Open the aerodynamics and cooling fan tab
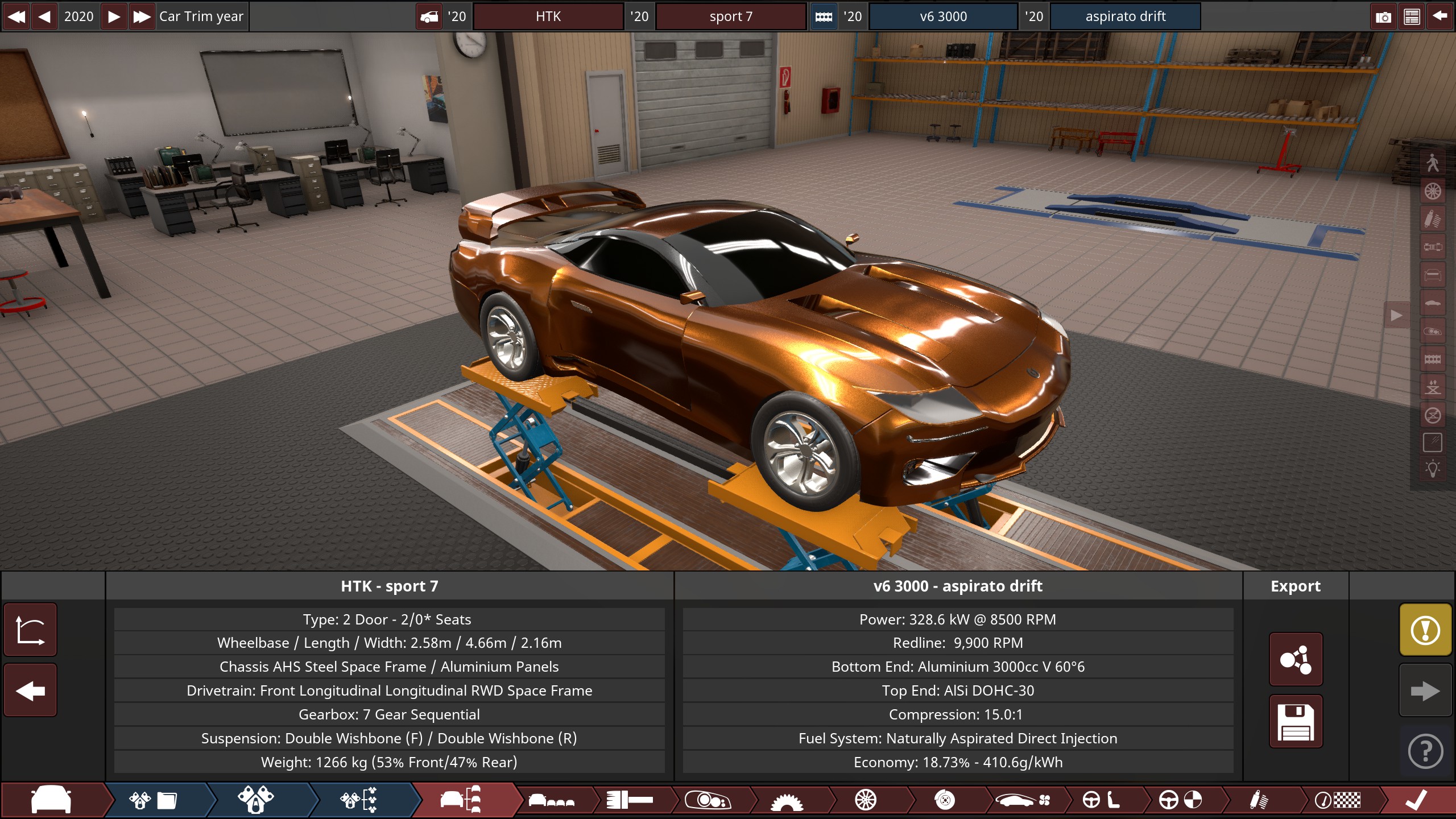This screenshot has height=819, width=1456. tap(1023, 800)
